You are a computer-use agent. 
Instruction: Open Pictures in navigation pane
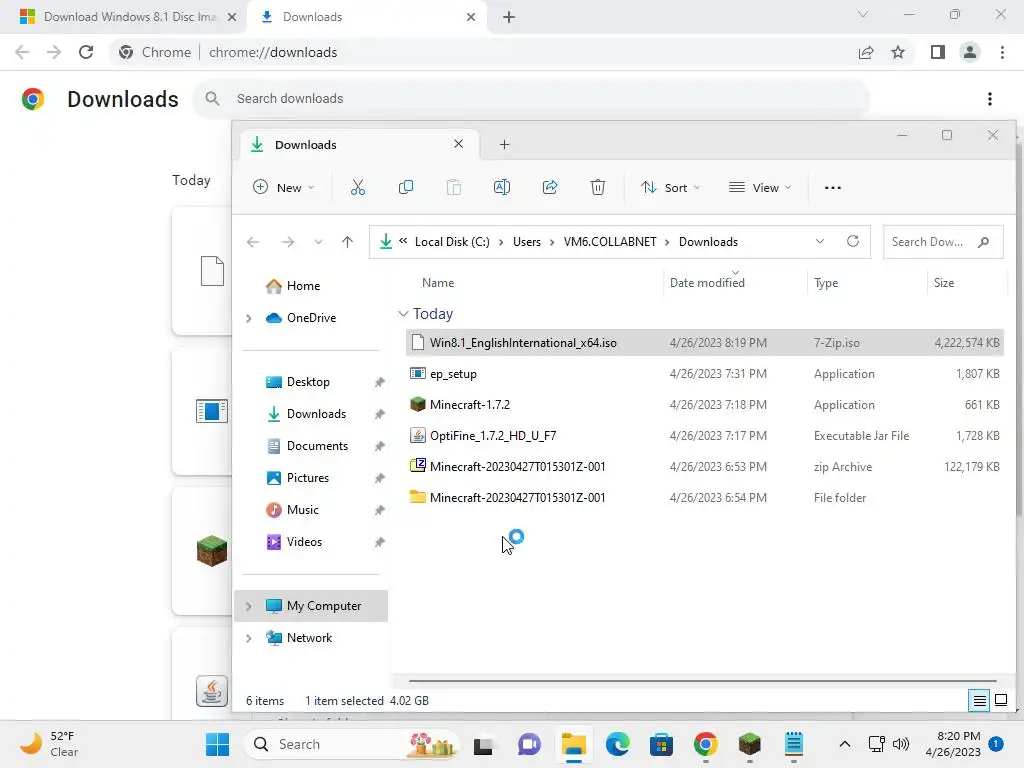(x=308, y=478)
